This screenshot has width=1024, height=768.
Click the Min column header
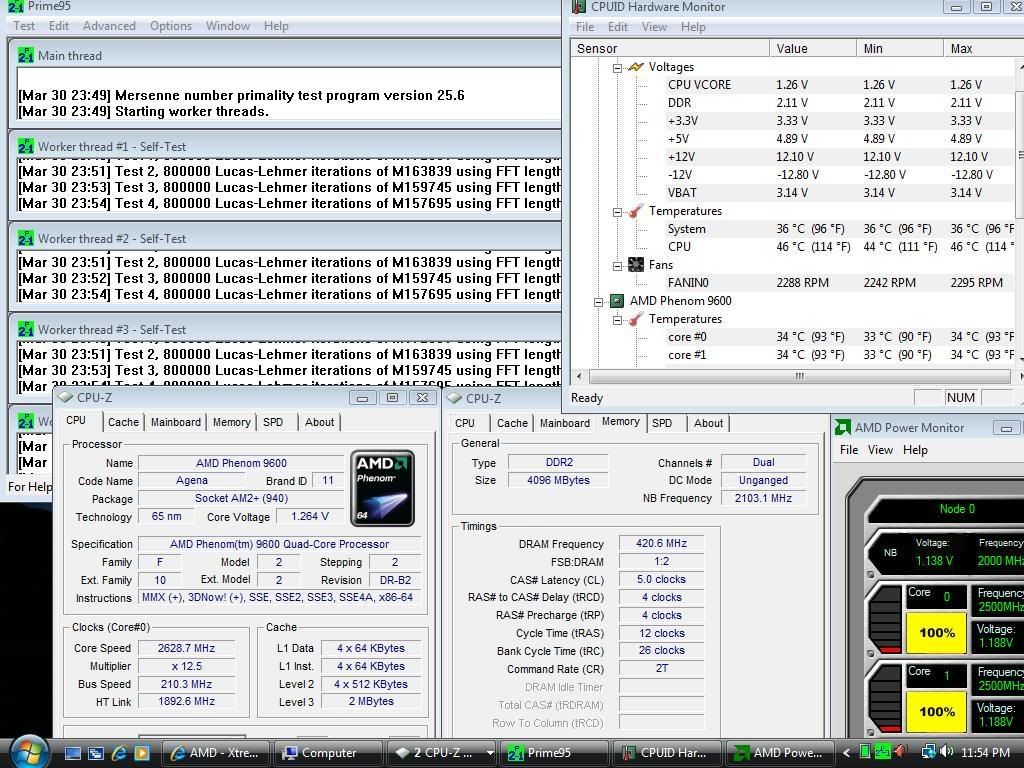(x=899, y=48)
